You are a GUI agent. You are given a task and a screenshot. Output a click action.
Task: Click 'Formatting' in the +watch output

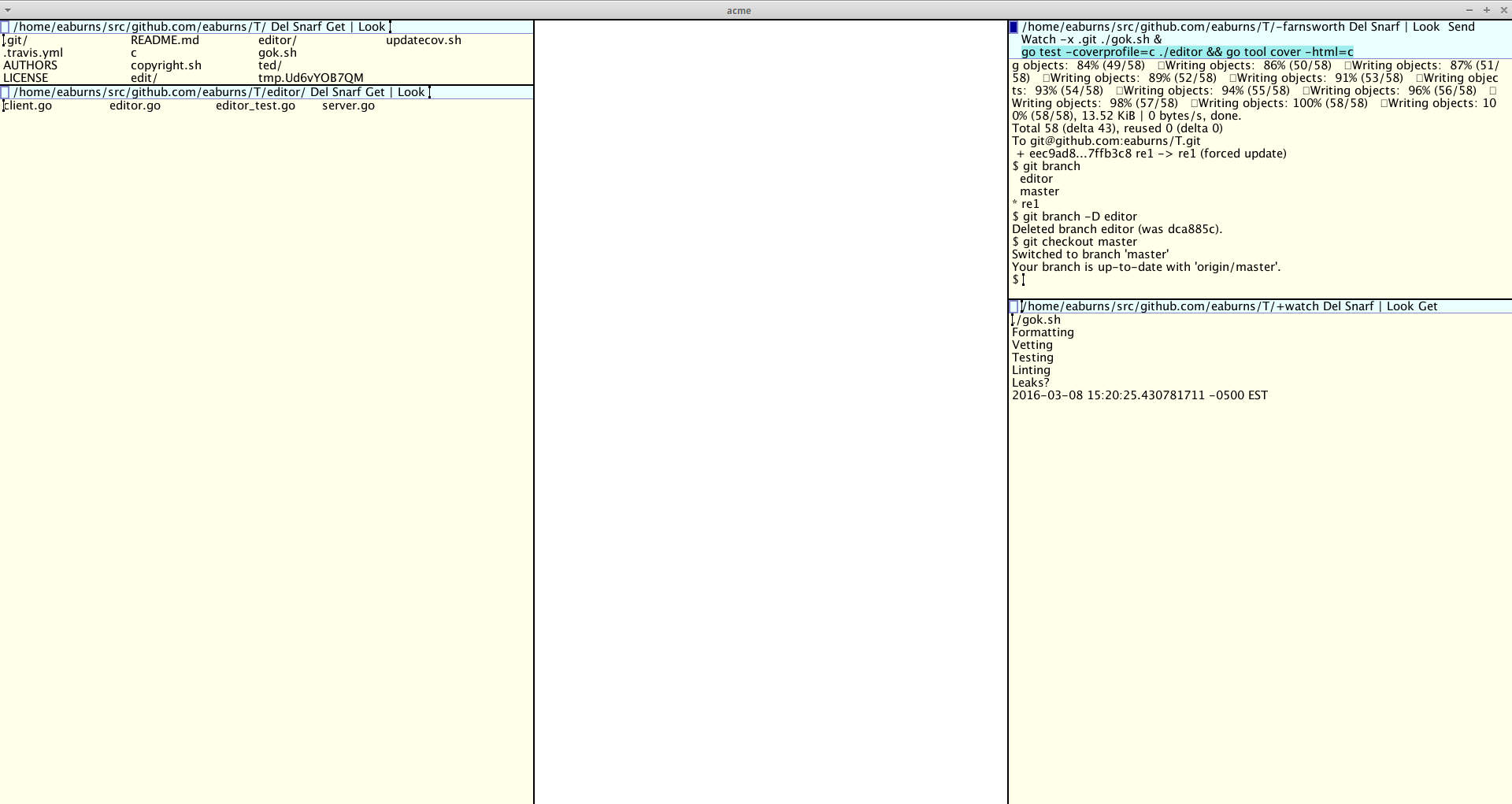point(1043,332)
